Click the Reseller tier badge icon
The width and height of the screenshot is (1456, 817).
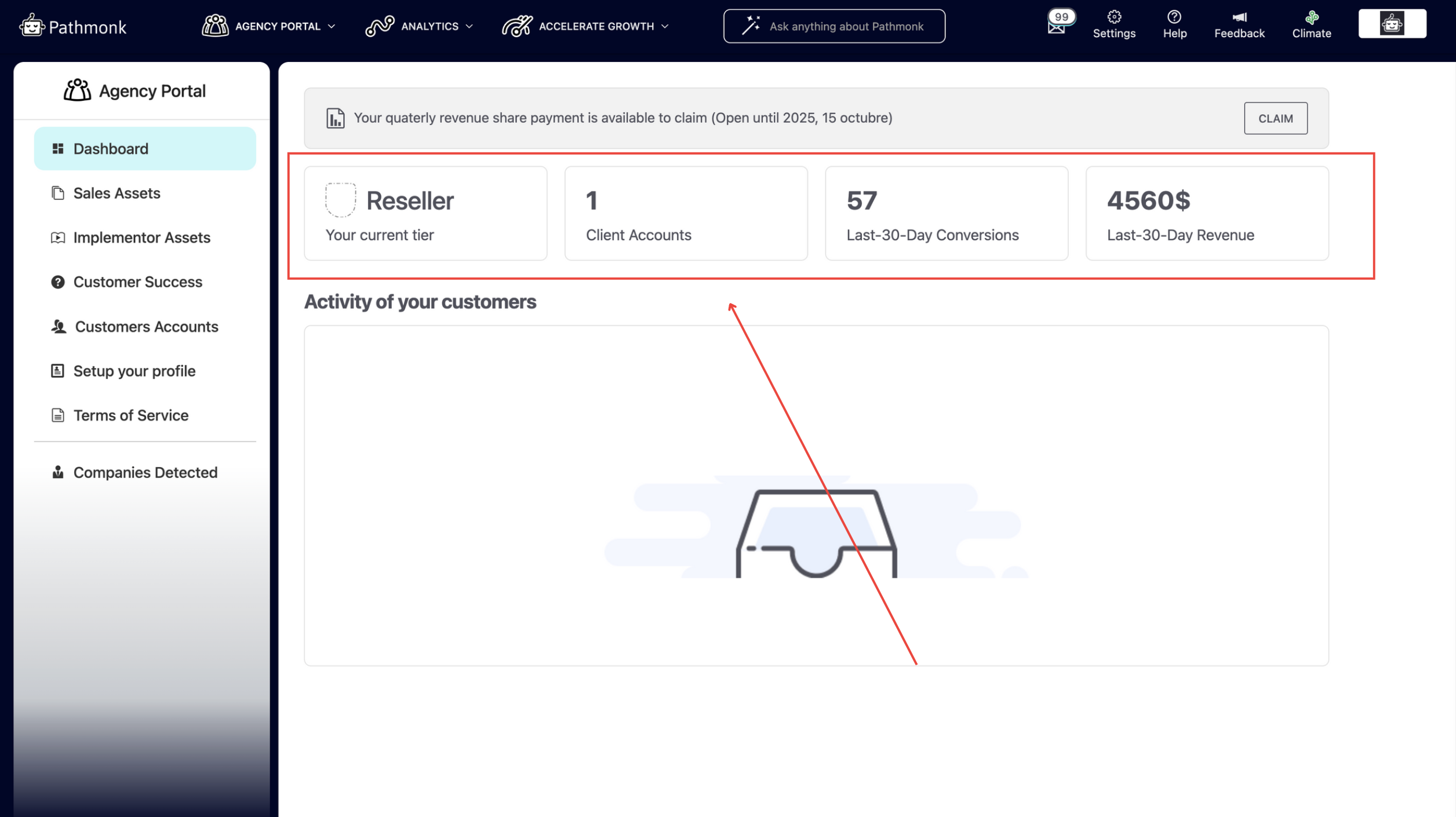pos(340,200)
